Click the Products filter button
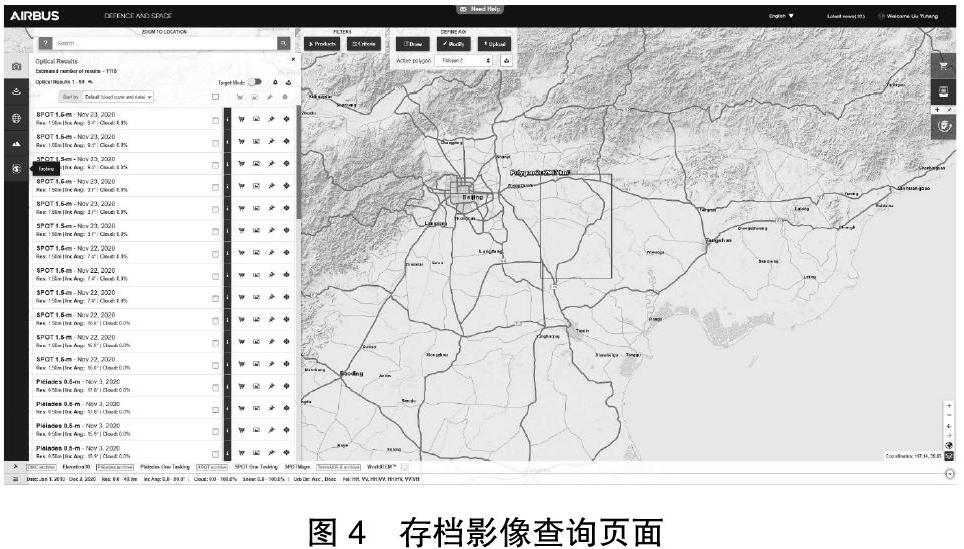 322,44
